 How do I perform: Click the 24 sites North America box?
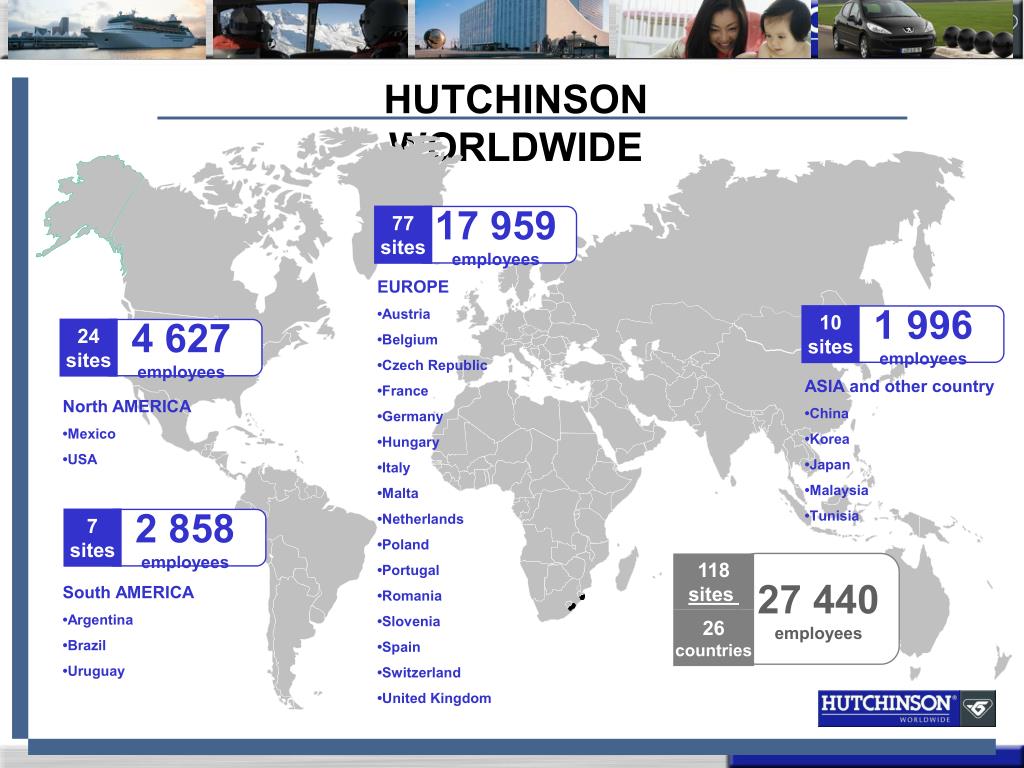[89, 348]
